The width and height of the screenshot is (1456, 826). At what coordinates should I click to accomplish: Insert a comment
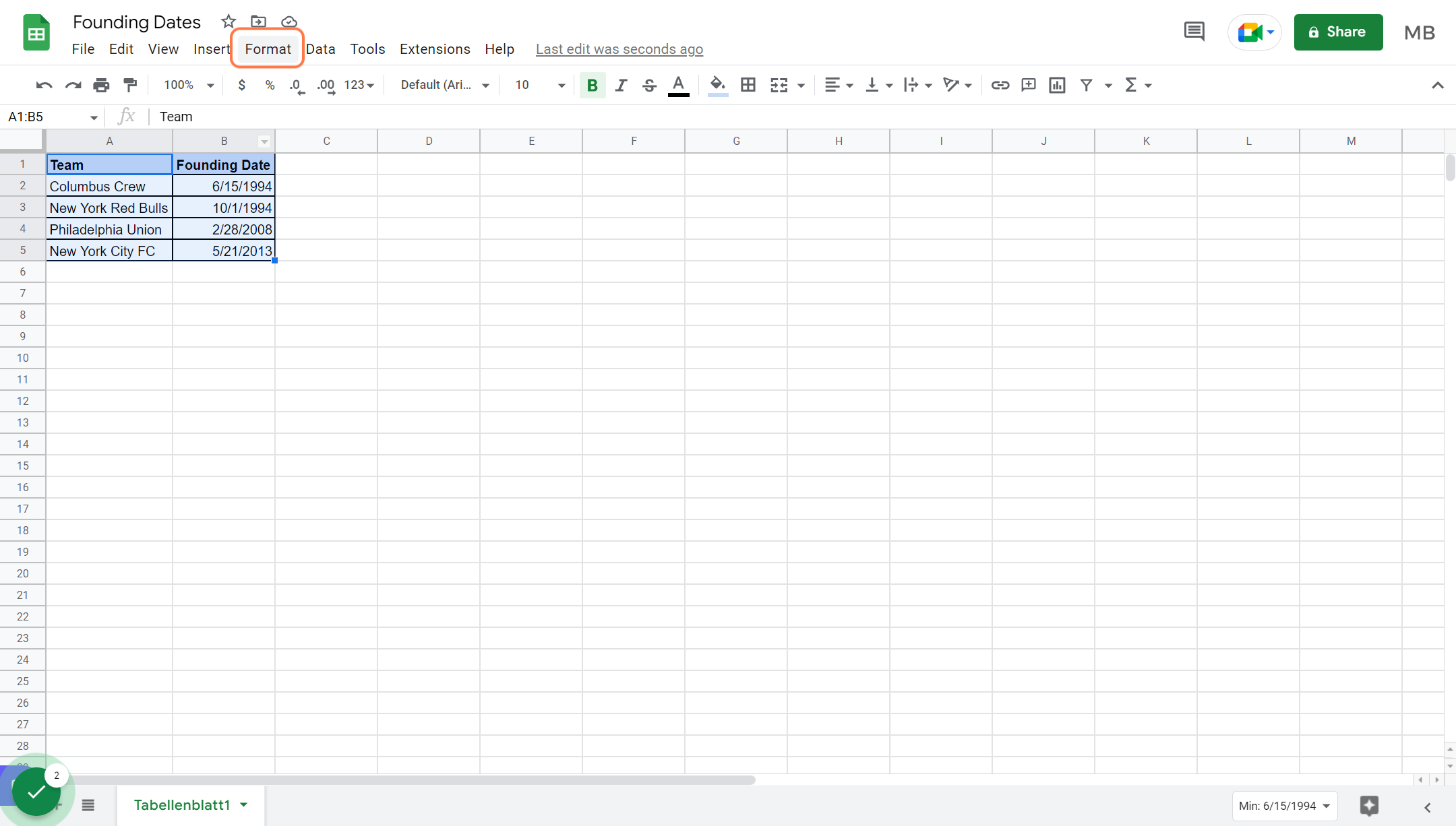(x=1029, y=85)
